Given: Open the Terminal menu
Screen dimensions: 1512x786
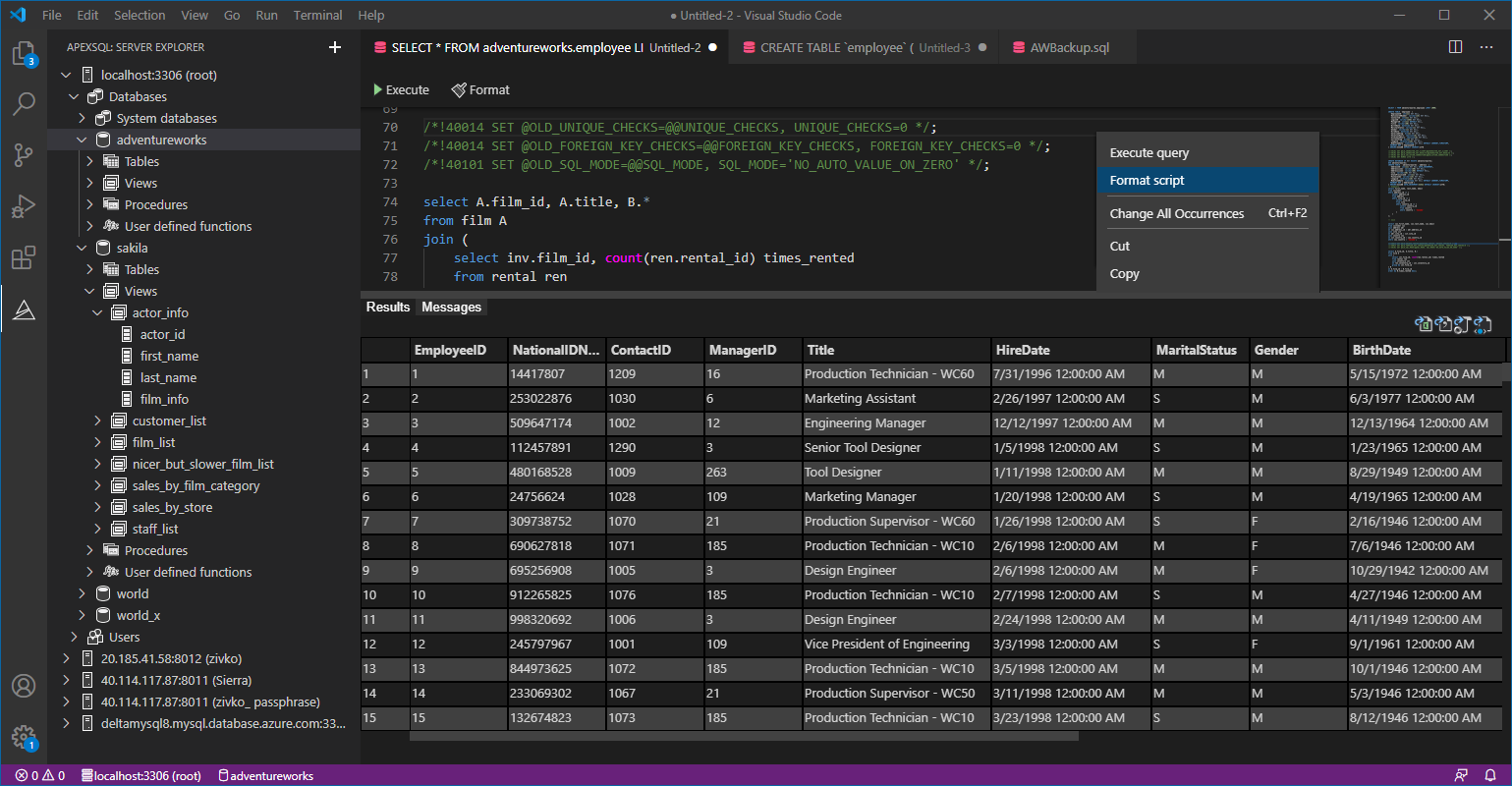Looking at the screenshot, I should (317, 15).
